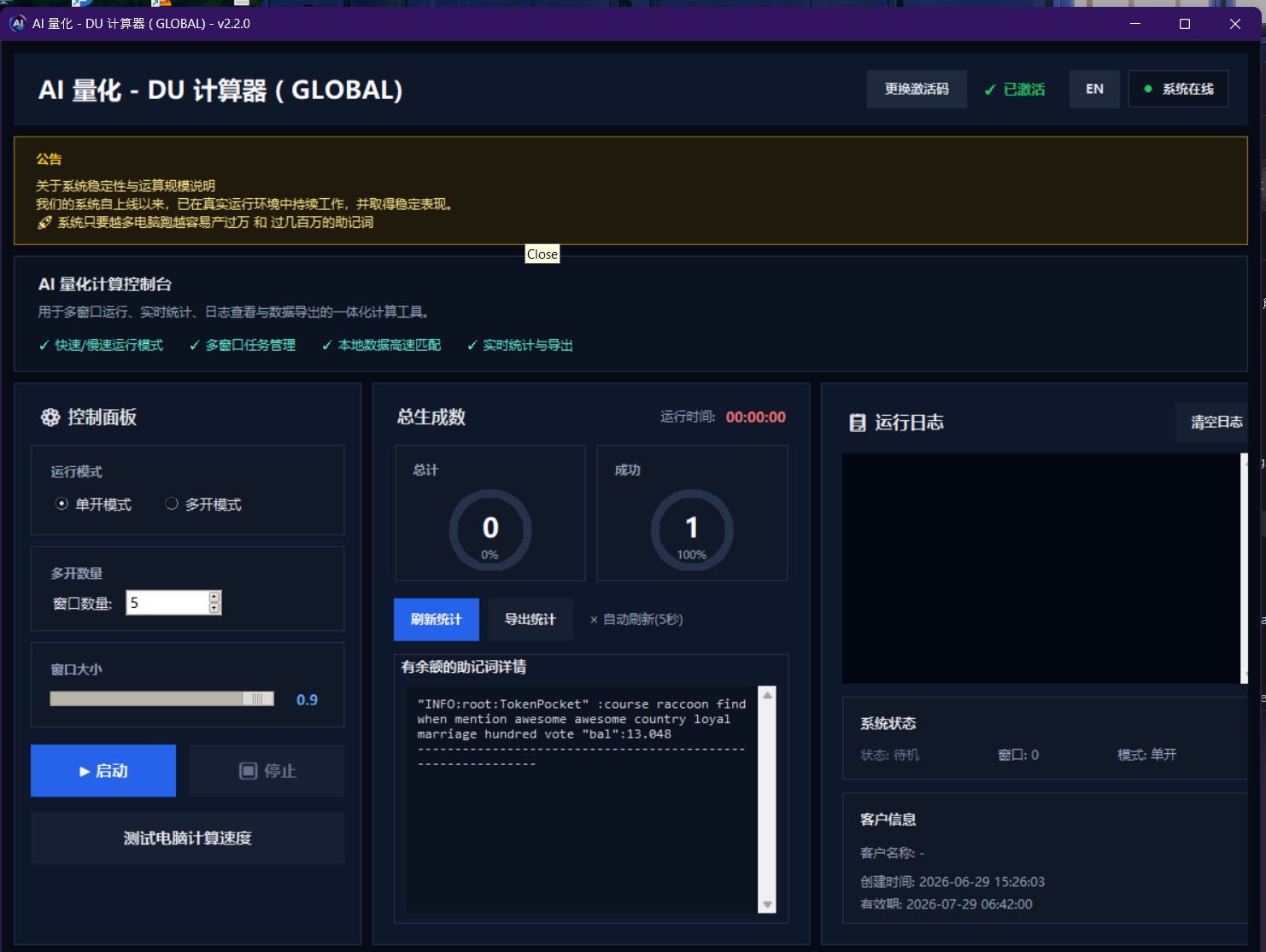Click the 停止 stop button
This screenshot has height=952, width=1266.
coord(267,771)
